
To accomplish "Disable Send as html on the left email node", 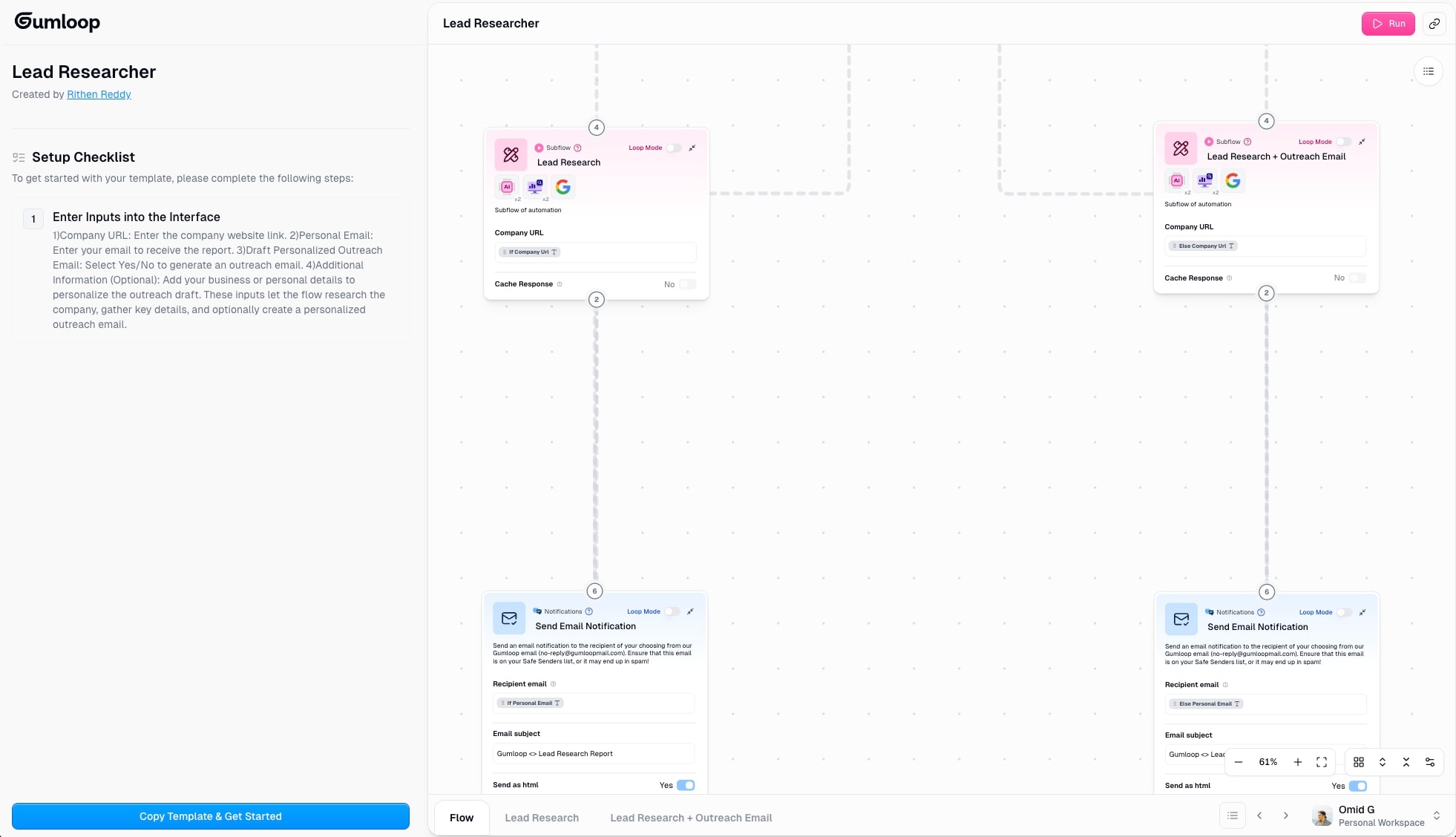I will click(x=686, y=785).
